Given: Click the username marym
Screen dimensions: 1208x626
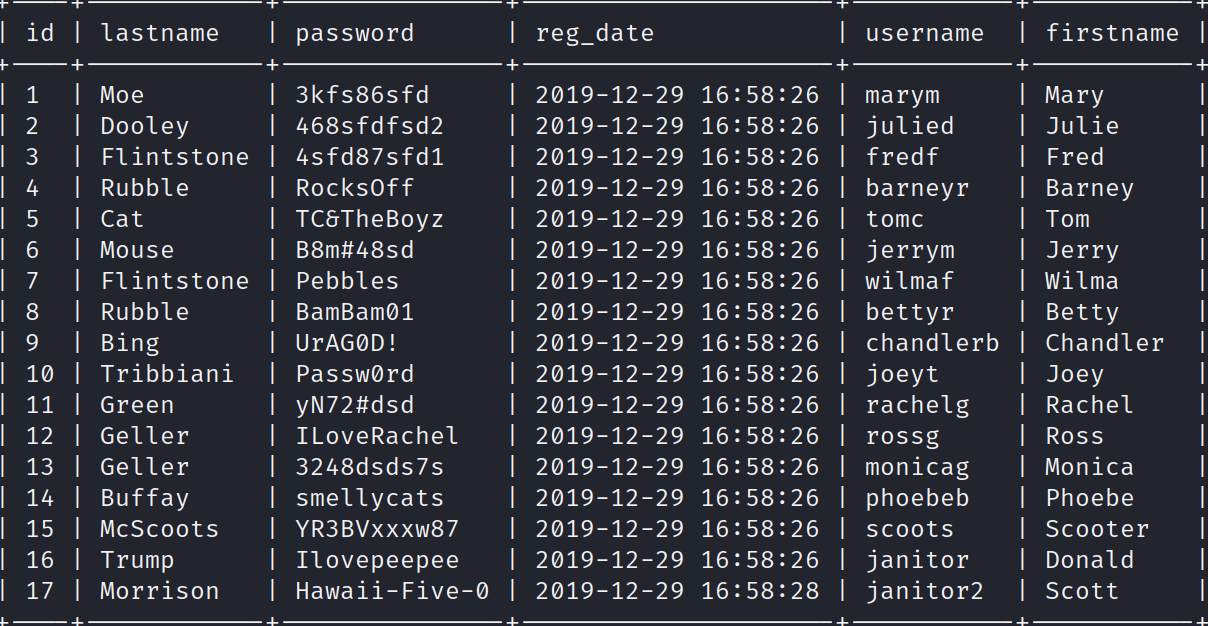Looking at the screenshot, I should tap(902, 95).
